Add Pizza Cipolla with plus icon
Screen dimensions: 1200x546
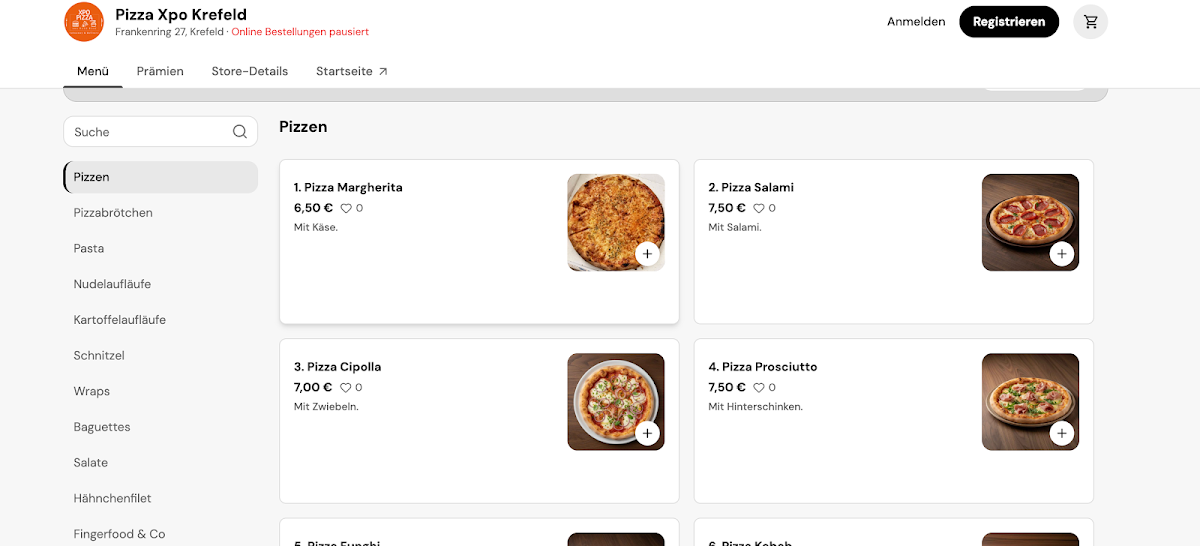coord(647,433)
